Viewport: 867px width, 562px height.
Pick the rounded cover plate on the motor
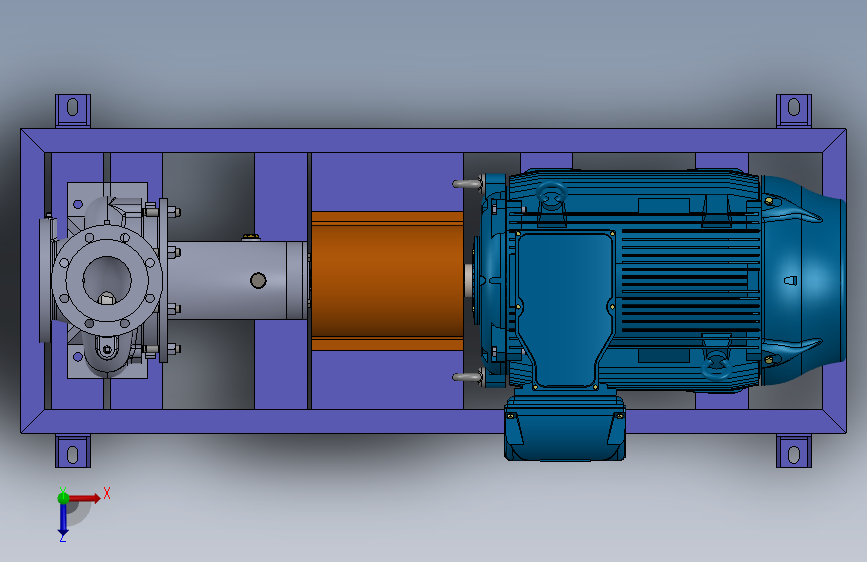click(x=565, y=310)
